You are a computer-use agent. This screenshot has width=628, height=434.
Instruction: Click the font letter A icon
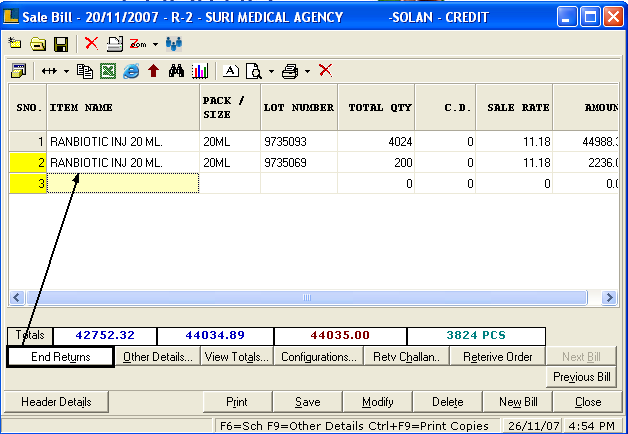click(231, 71)
